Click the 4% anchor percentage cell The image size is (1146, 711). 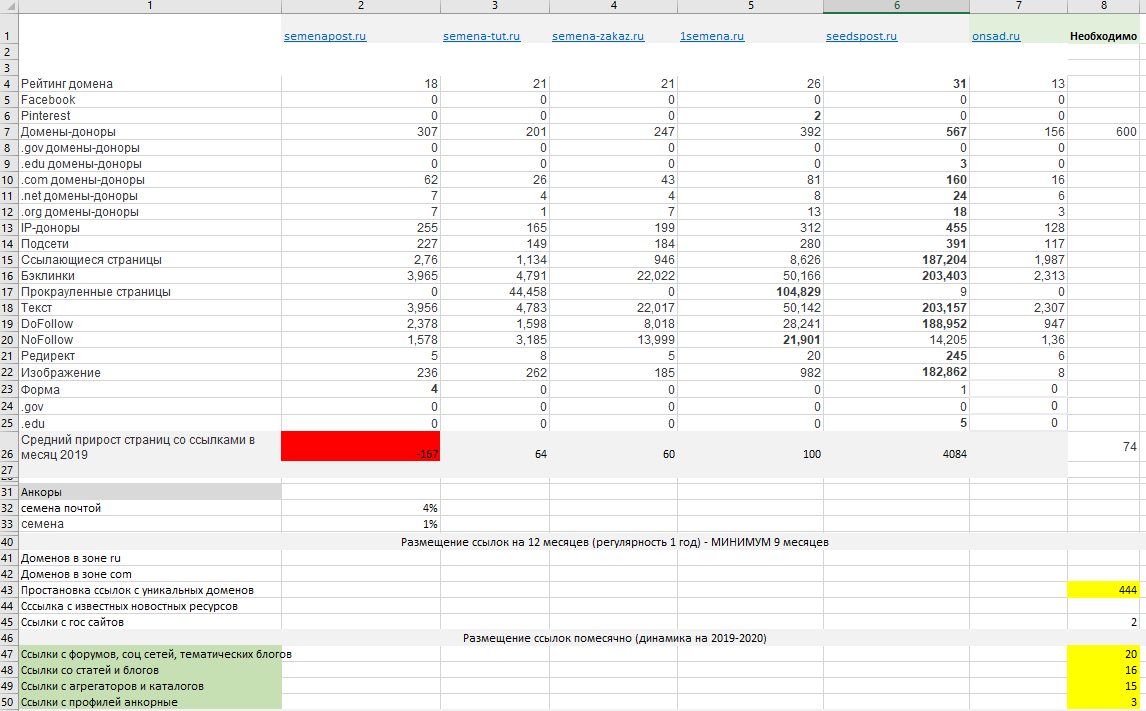pyautogui.click(x=360, y=508)
